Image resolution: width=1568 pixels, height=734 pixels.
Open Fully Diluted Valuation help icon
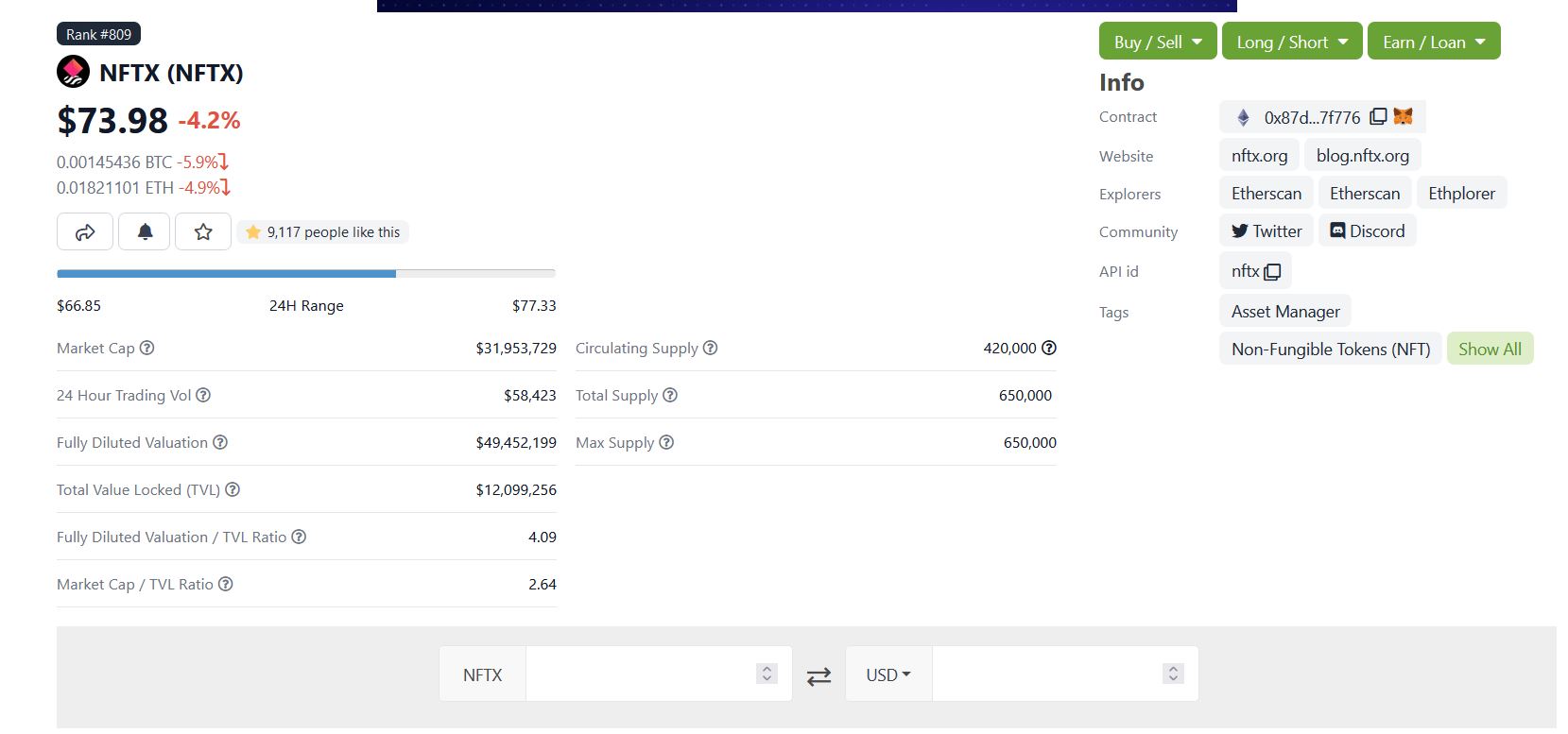click(x=220, y=442)
